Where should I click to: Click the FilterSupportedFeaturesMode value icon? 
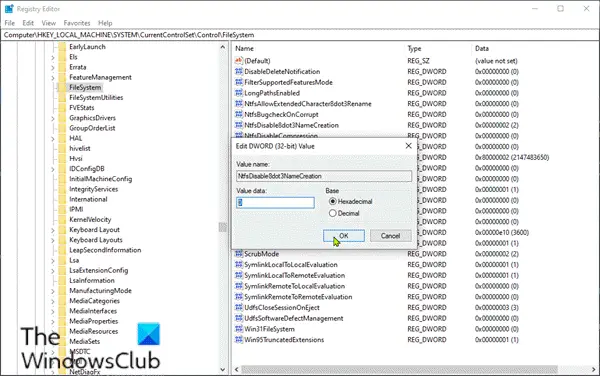(x=239, y=82)
